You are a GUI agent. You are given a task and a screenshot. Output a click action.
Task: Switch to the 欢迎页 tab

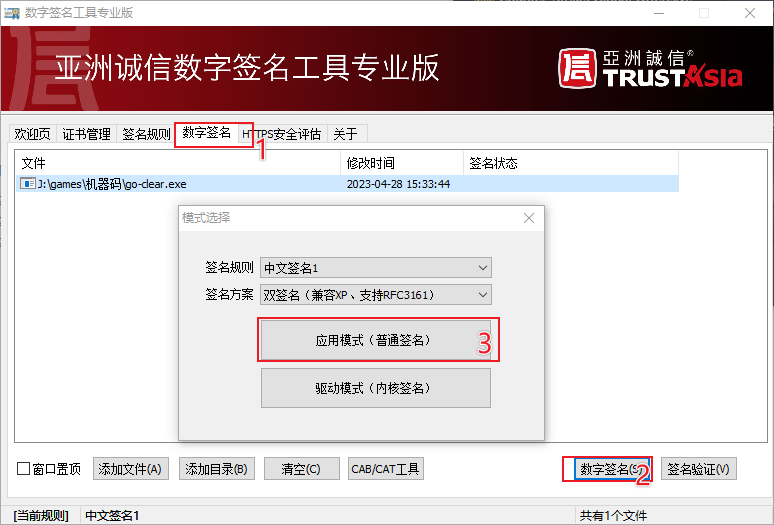coord(32,134)
